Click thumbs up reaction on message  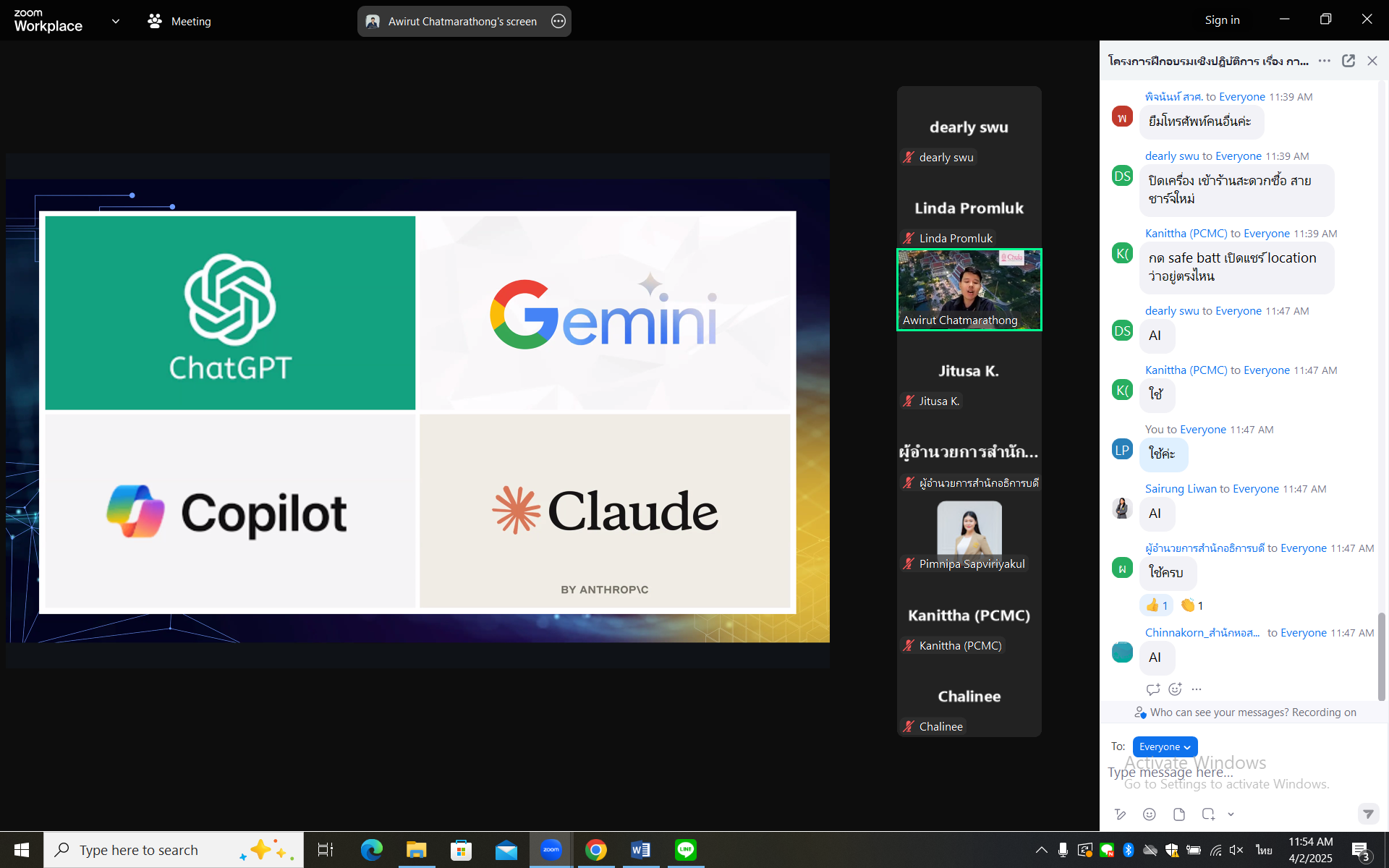click(x=1157, y=605)
